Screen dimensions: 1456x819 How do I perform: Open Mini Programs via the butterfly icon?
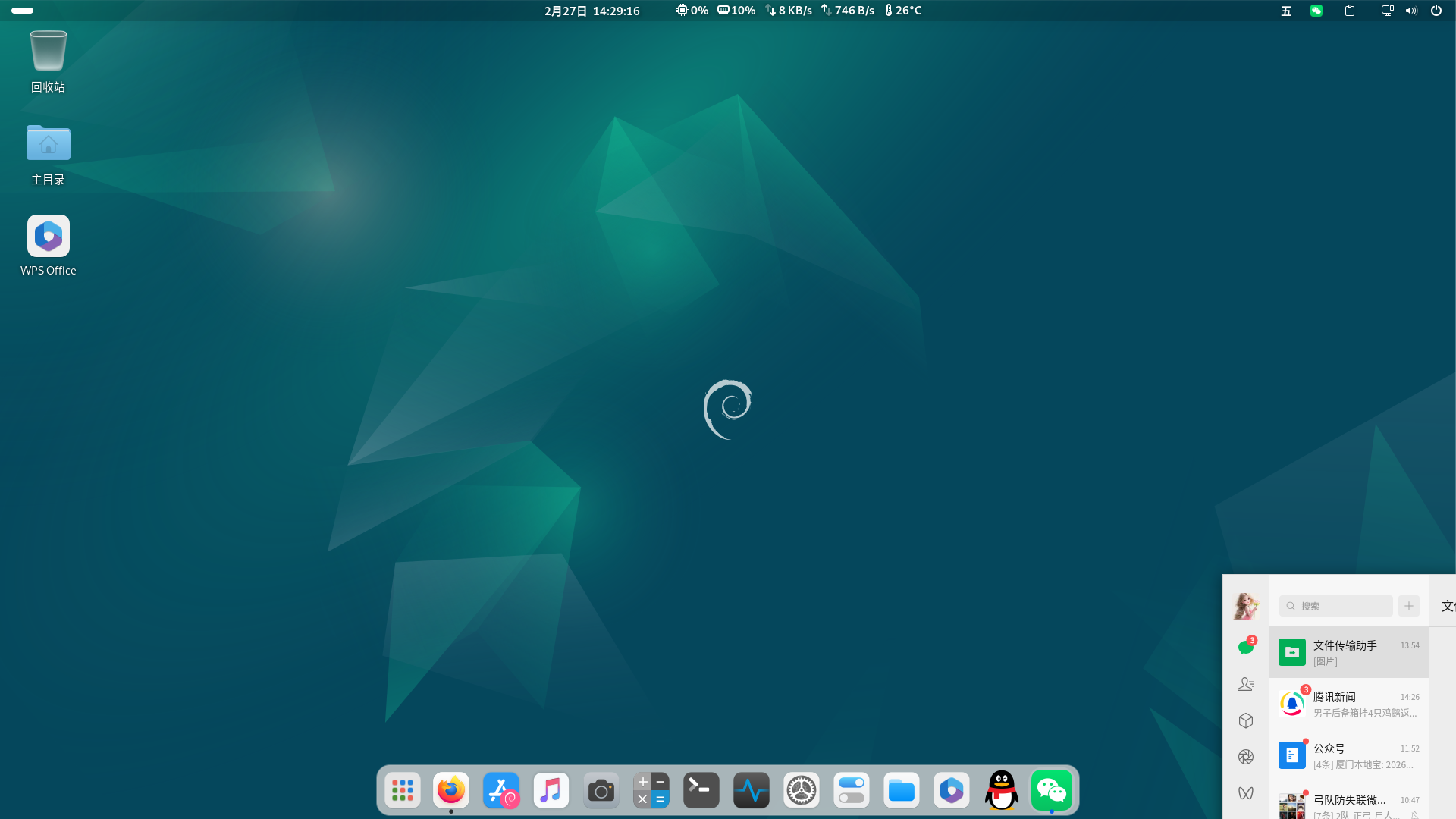[1246, 793]
